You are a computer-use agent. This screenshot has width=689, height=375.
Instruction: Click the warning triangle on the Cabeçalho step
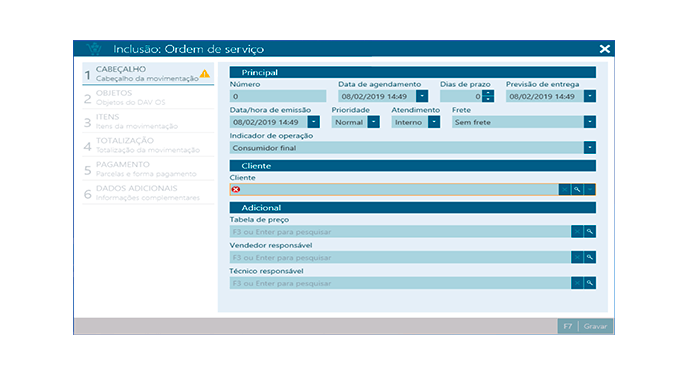[x=205, y=74]
